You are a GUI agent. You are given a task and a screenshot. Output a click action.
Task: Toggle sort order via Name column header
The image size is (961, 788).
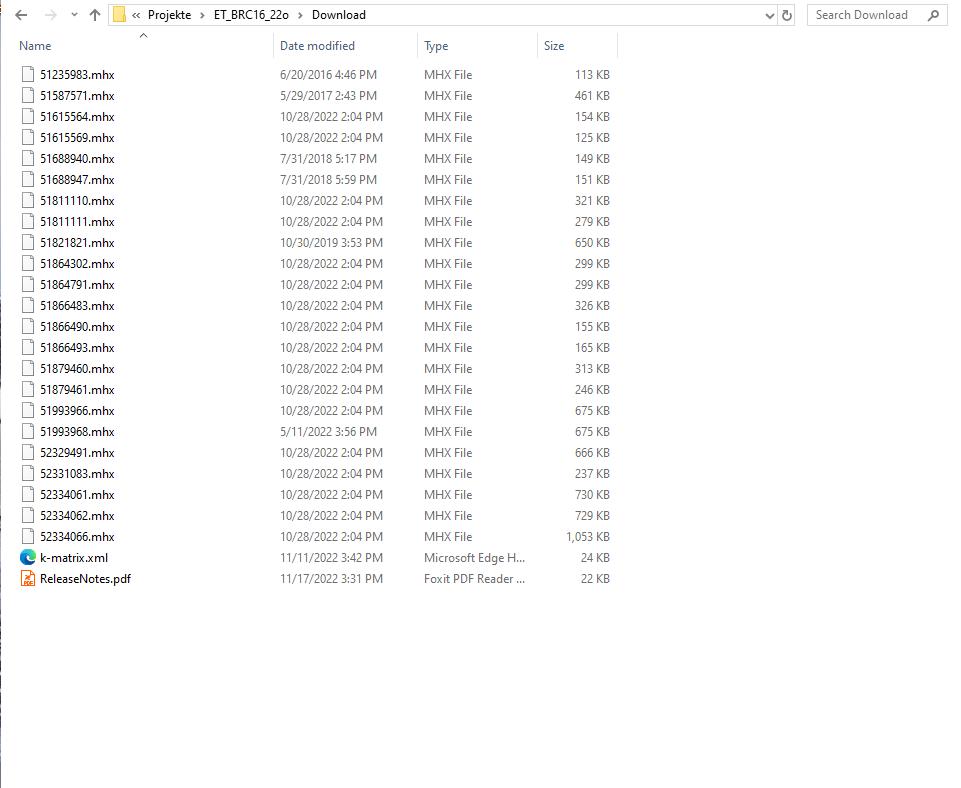[35, 46]
